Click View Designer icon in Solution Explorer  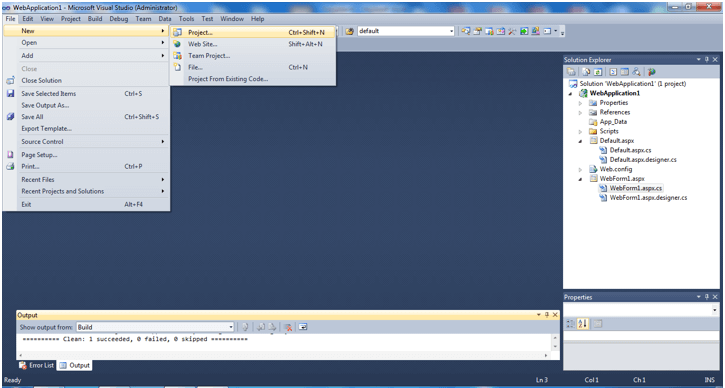coord(624,72)
